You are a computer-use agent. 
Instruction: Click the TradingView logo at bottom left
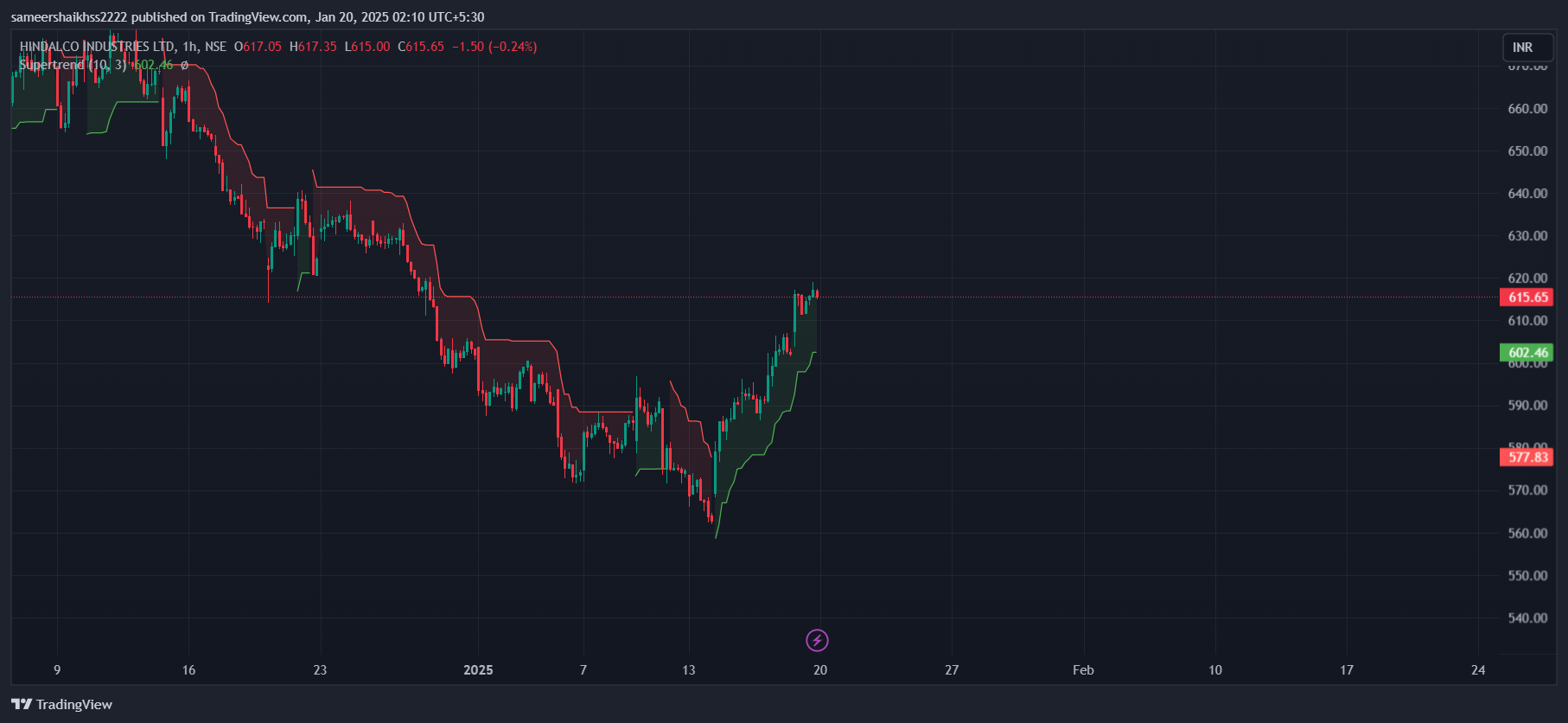click(61, 704)
